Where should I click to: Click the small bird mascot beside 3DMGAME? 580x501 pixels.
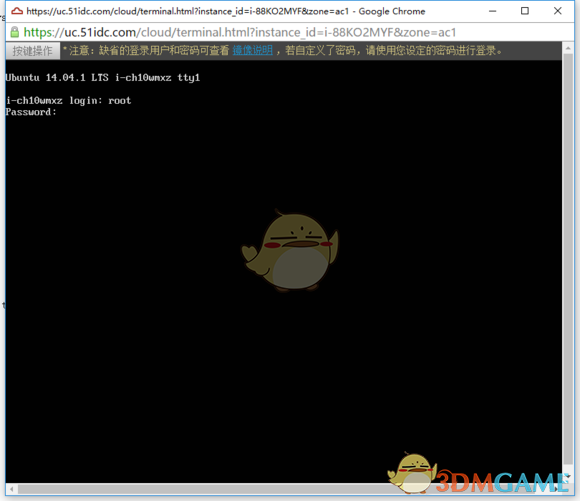click(412, 473)
